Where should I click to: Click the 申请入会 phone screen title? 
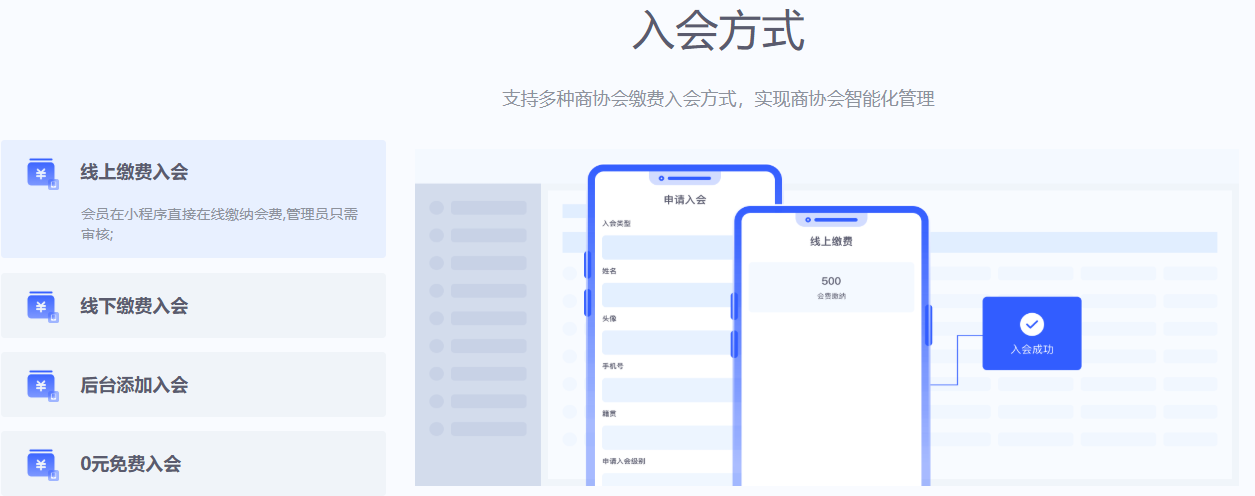(684, 199)
